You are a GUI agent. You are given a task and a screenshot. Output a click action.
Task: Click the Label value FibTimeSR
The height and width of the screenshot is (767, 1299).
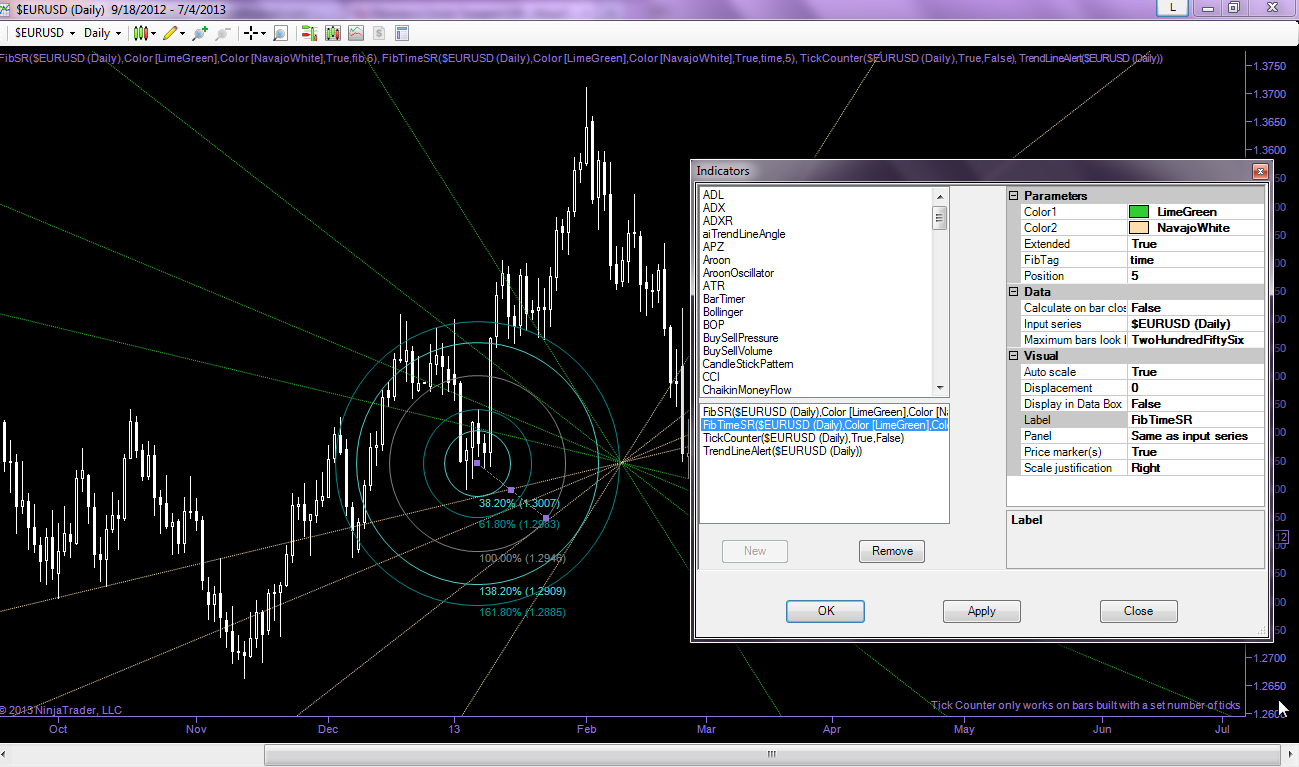pos(1195,420)
